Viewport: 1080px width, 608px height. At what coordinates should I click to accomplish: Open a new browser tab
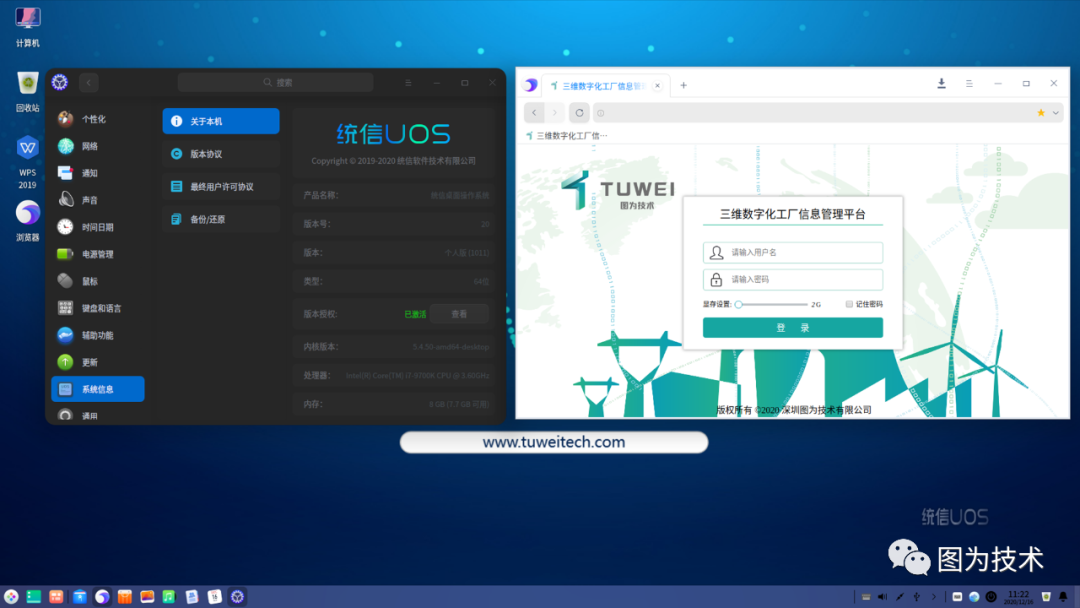coord(683,85)
